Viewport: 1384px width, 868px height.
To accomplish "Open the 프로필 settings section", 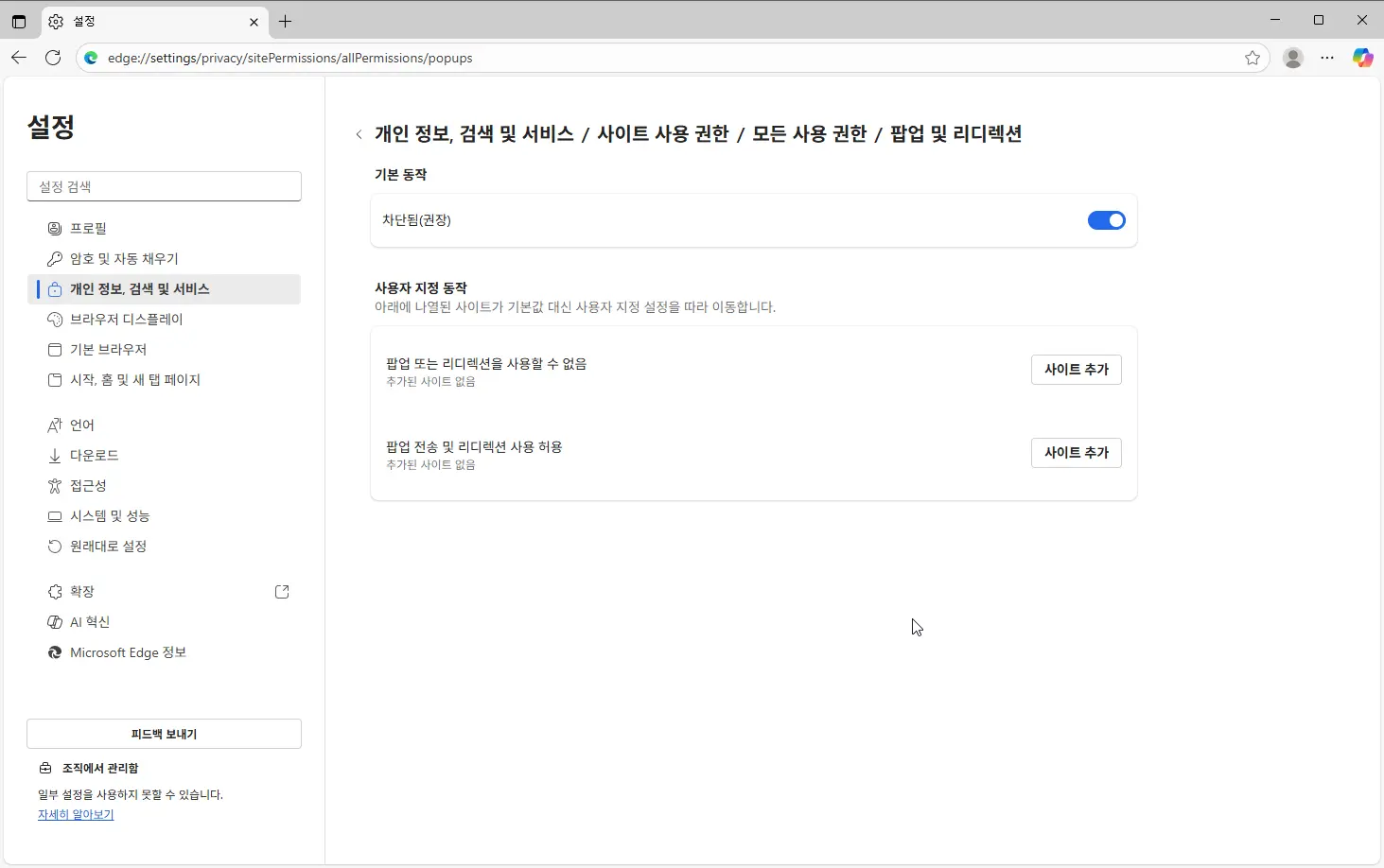I will [89, 228].
